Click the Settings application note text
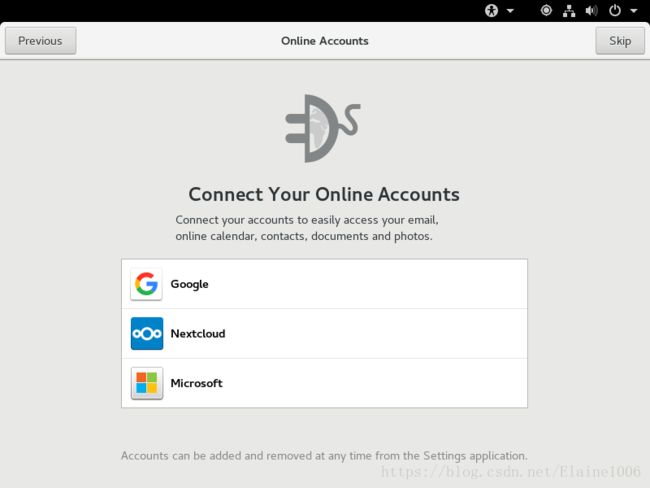650x488 pixels. point(324,456)
